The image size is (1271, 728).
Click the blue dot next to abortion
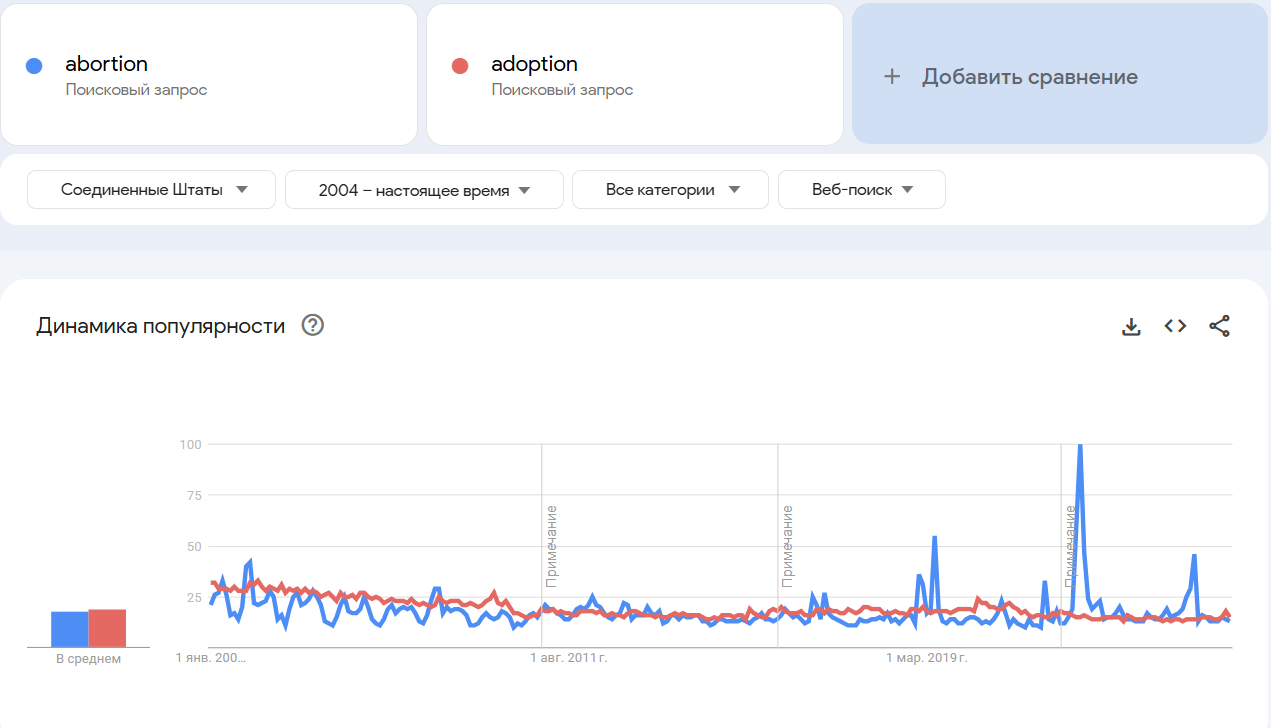(34, 66)
